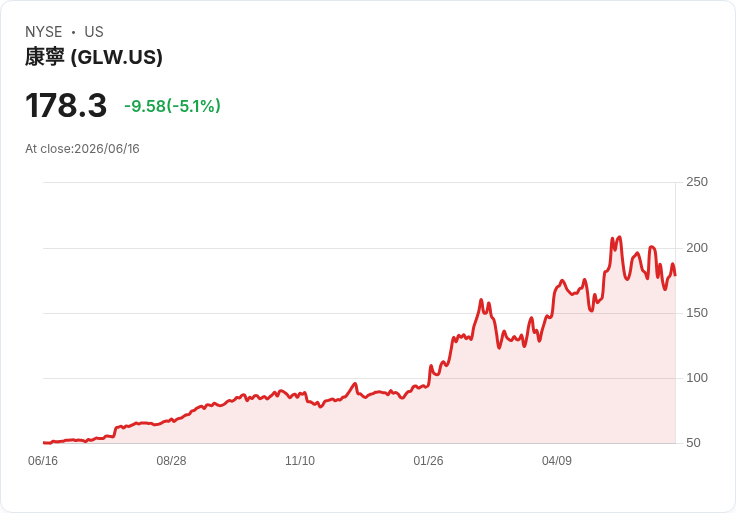Click the 100 y-axis price label
Image resolution: width=736 pixels, height=513 pixels.
697,378
